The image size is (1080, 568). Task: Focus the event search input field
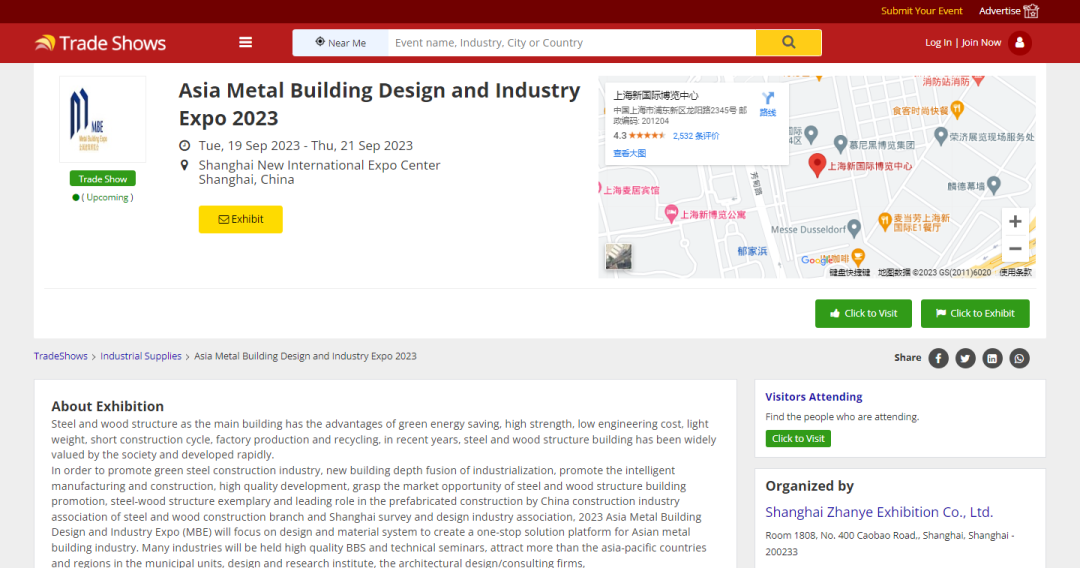pos(572,43)
